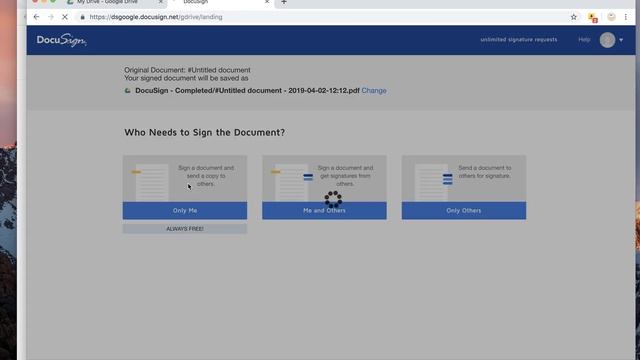Screen dimensions: 640x360
Task: Click the browser forward arrow
Action: [51, 17]
